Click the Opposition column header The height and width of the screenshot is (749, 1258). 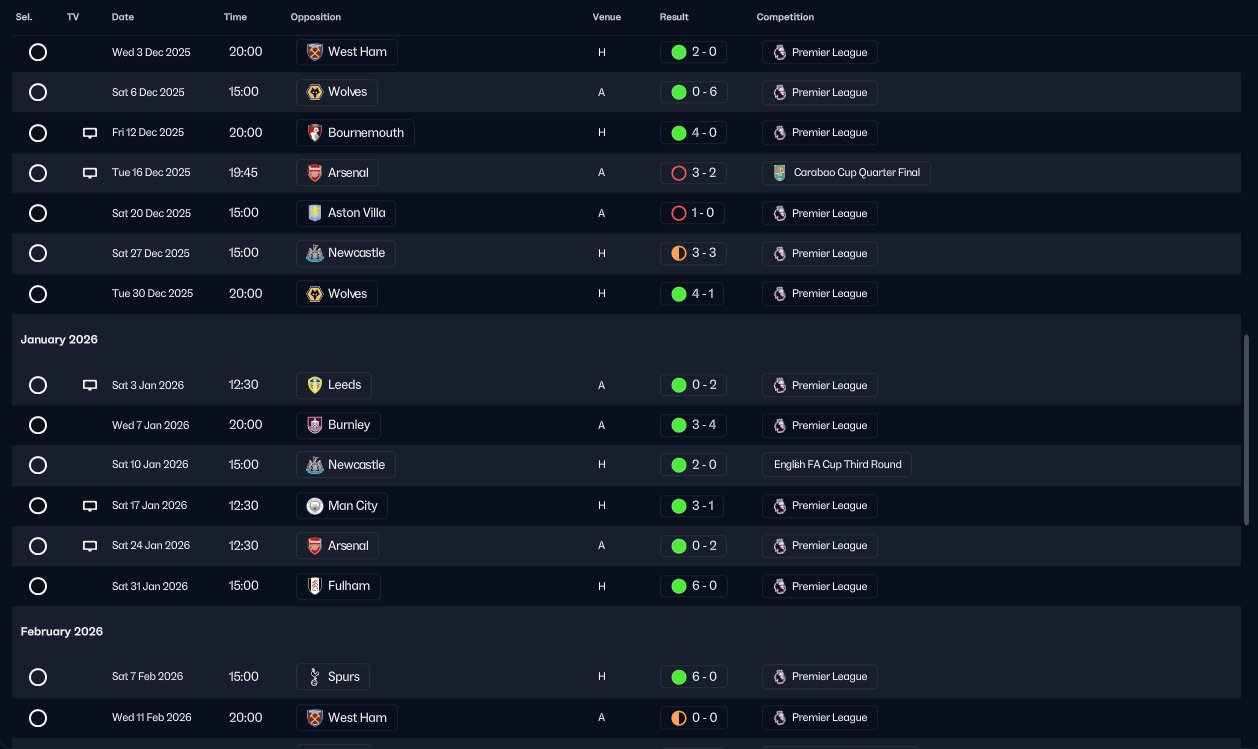click(315, 17)
